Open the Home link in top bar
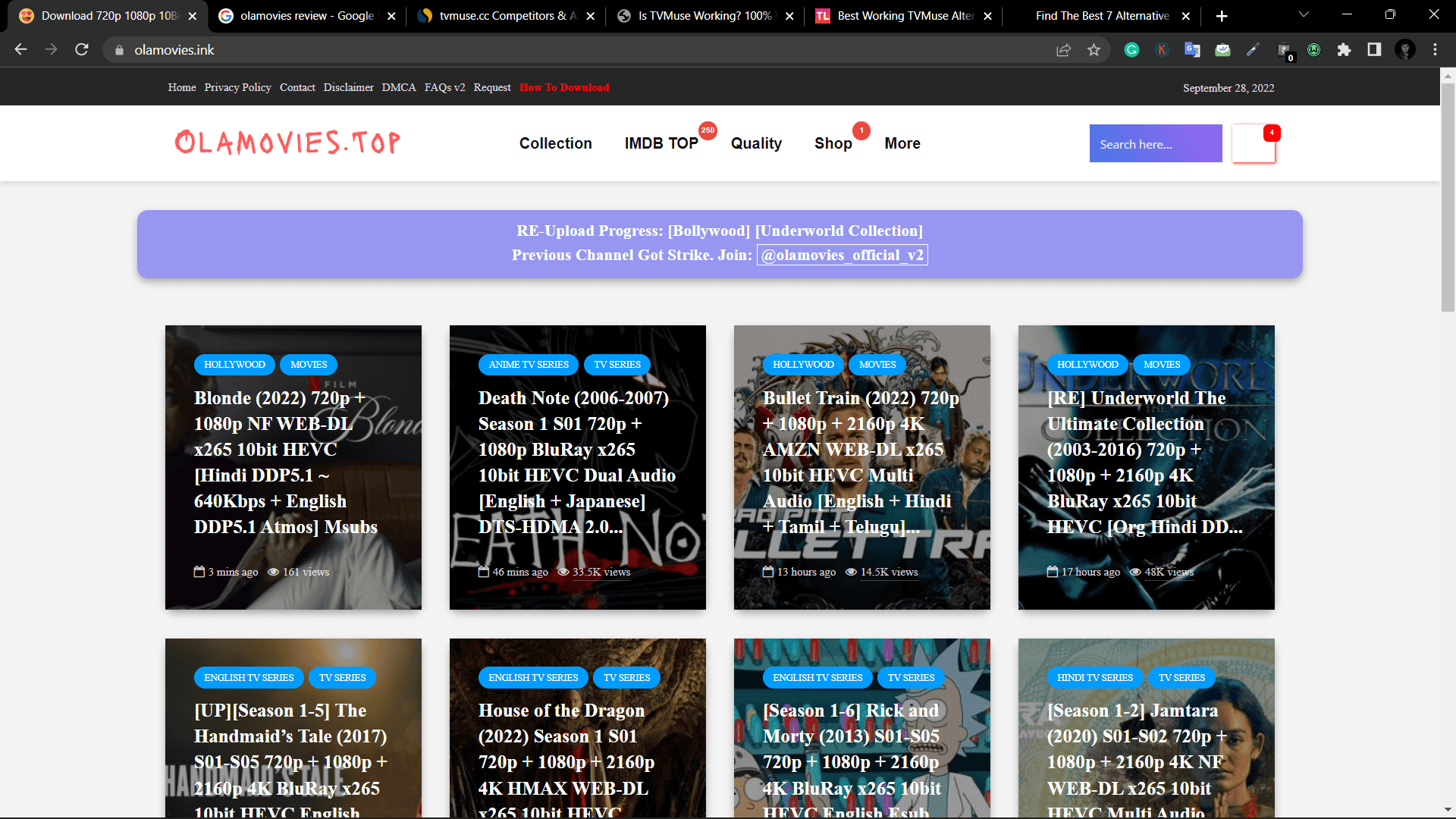 pos(182,87)
